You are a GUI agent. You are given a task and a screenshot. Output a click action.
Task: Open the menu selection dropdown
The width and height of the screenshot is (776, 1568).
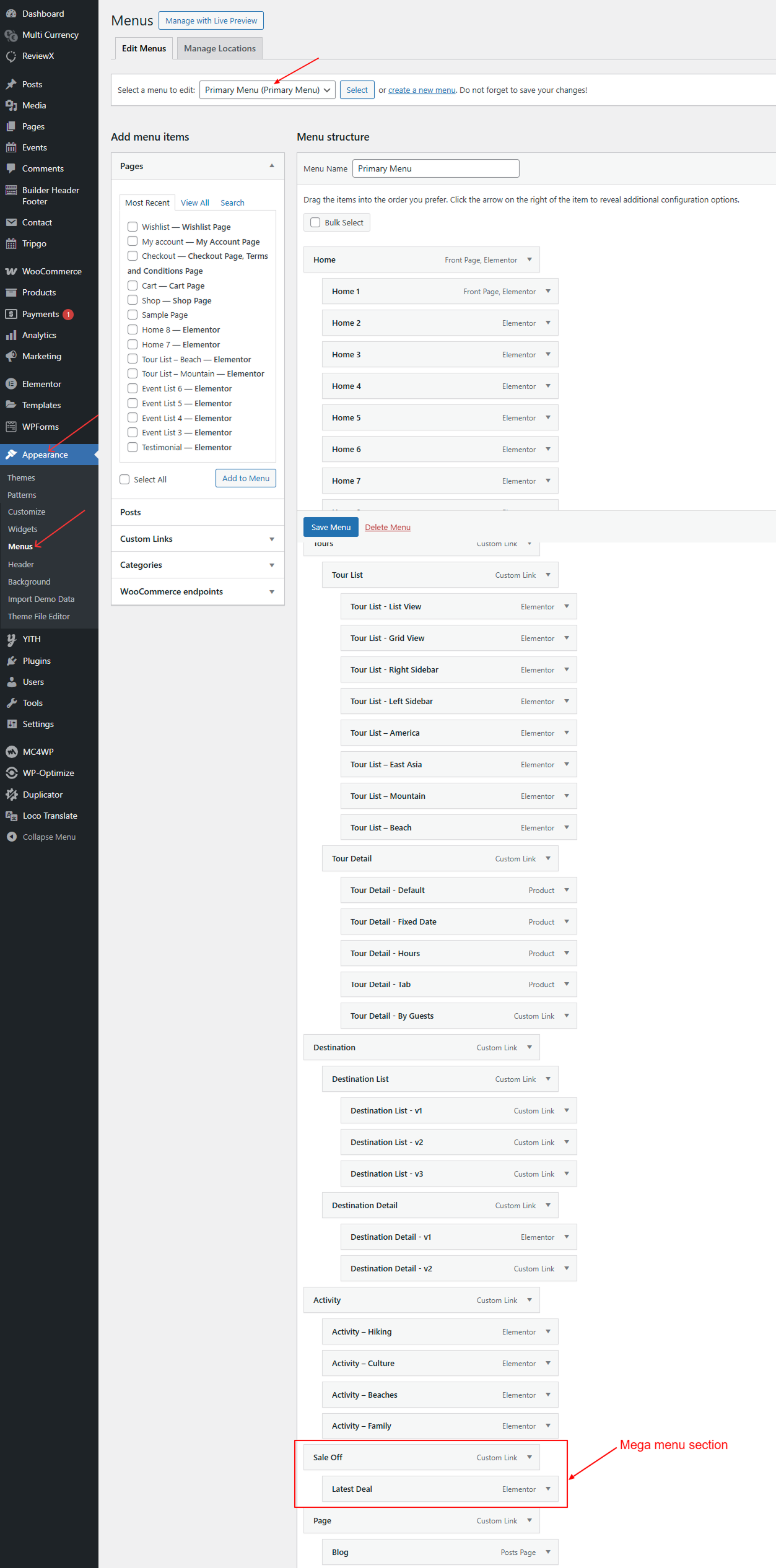click(268, 90)
